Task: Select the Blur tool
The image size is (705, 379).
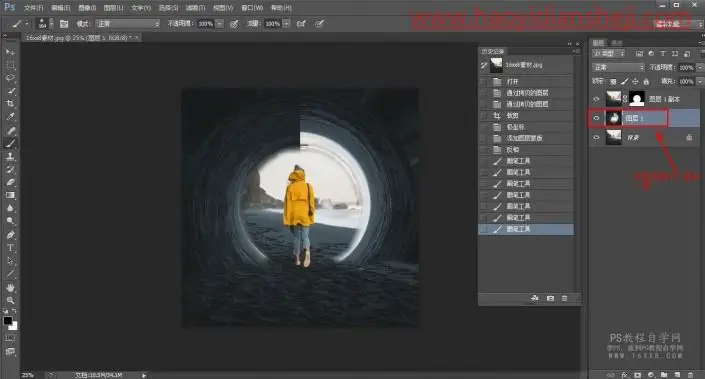Action: tap(10, 208)
